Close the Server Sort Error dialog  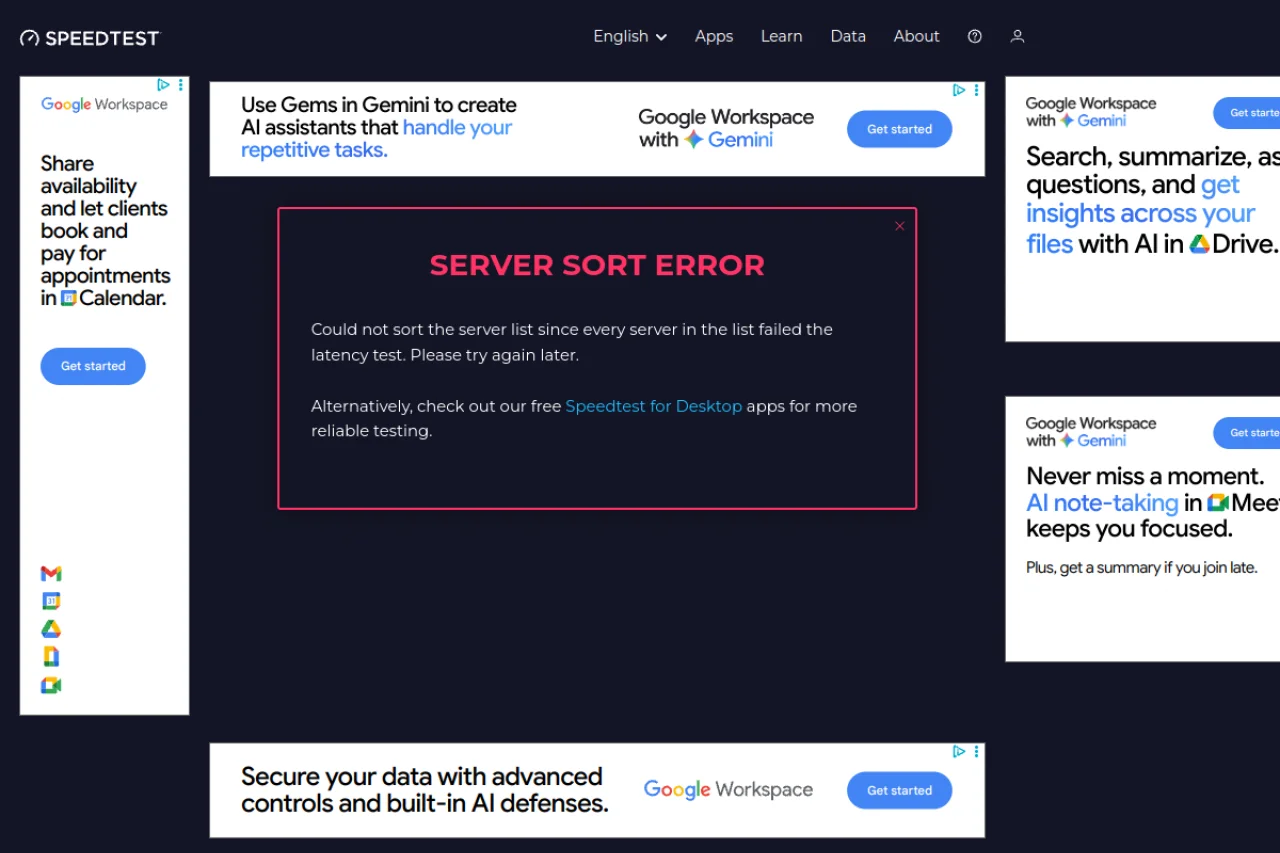coord(899,226)
